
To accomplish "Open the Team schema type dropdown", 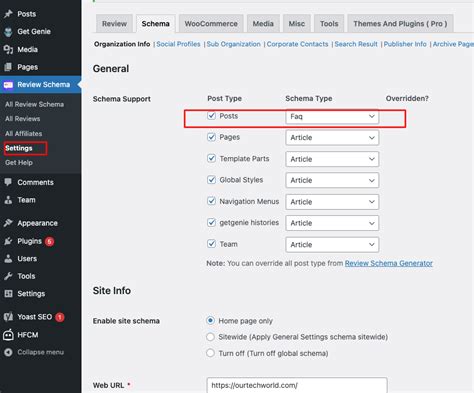I will 332,244.
